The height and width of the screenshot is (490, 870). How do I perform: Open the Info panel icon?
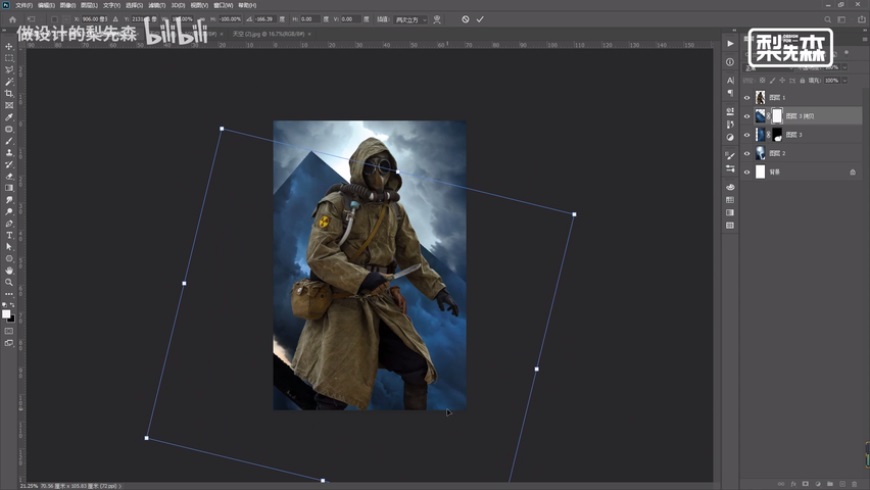click(730, 62)
